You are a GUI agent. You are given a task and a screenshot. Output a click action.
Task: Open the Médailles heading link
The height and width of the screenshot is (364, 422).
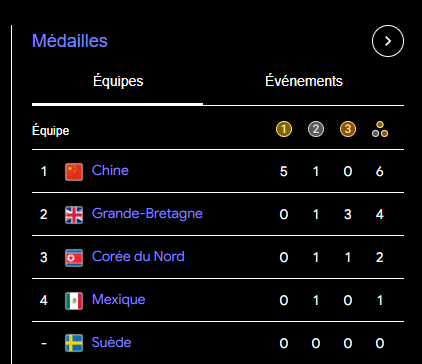click(x=70, y=41)
